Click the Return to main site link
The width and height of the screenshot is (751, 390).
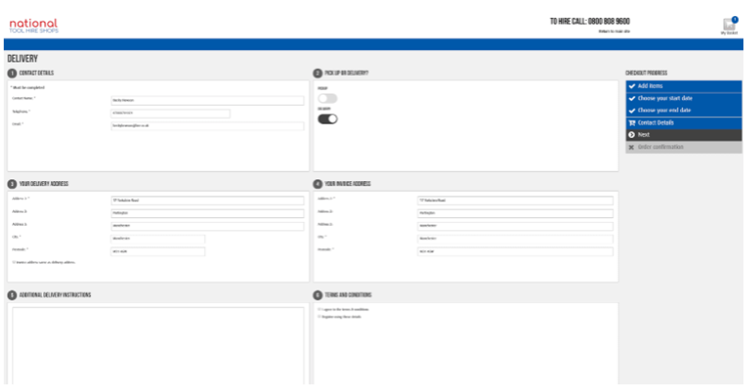614,32
